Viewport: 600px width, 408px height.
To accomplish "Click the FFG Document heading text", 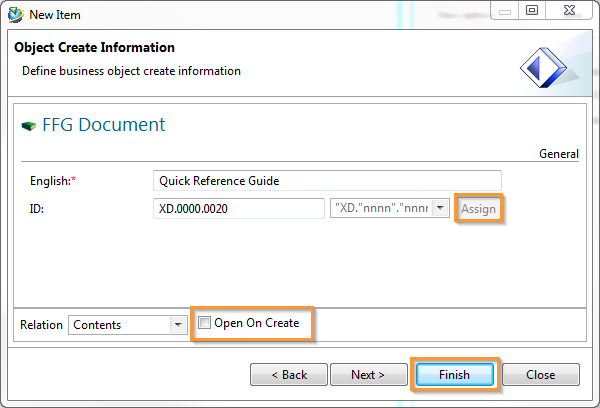I will click(103, 125).
